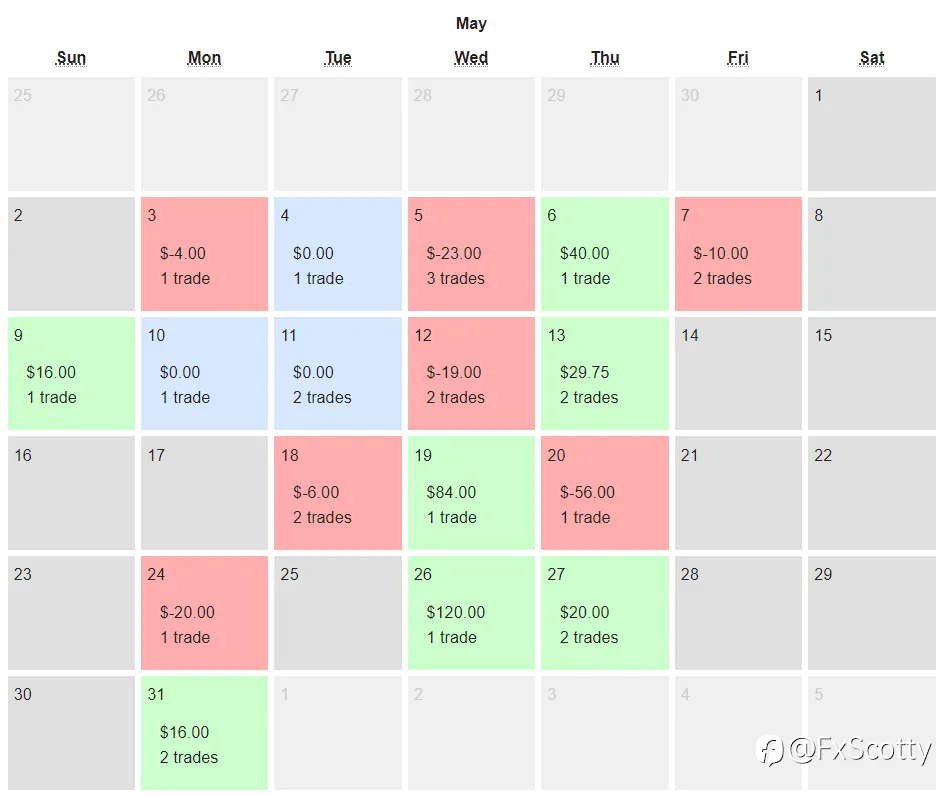This screenshot has width=942, height=796.
Task: Open May 31 cell with $16.00
Action: pyautogui.click(x=204, y=733)
